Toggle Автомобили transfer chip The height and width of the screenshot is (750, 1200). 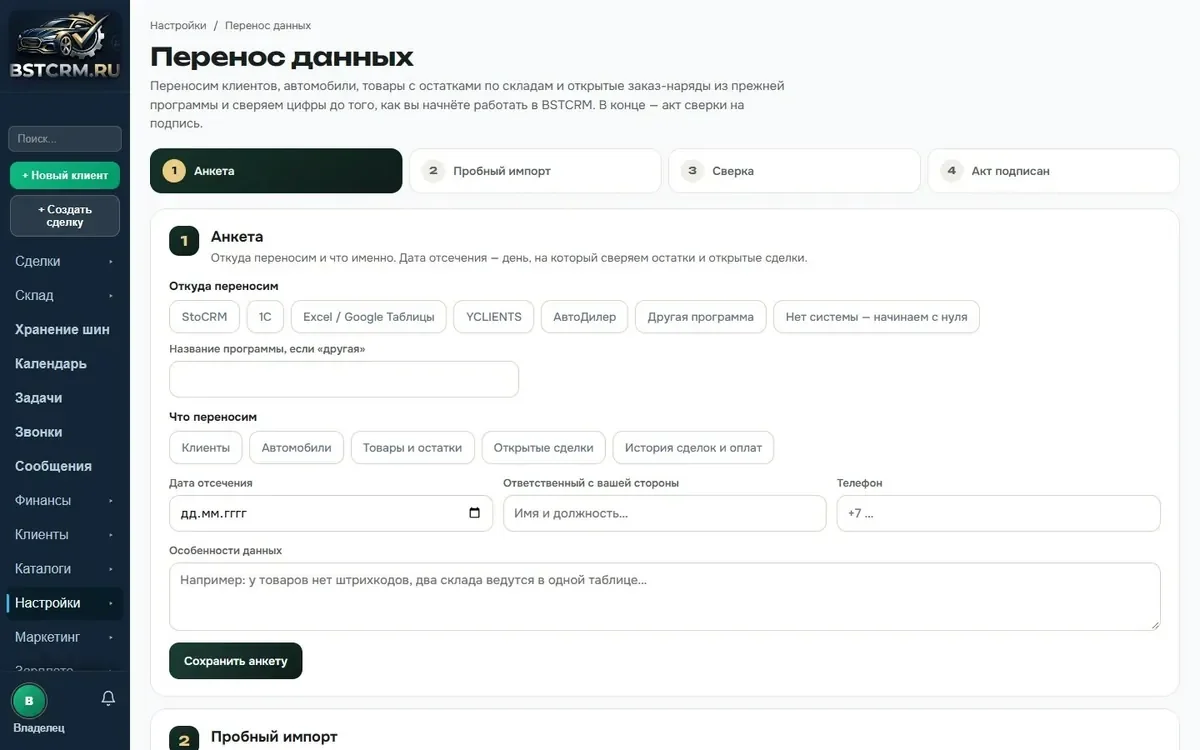[297, 448]
